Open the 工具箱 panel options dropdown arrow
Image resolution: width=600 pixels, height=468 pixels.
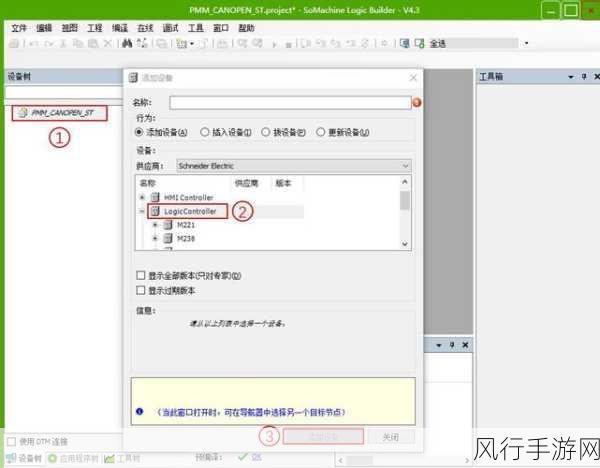click(x=571, y=77)
